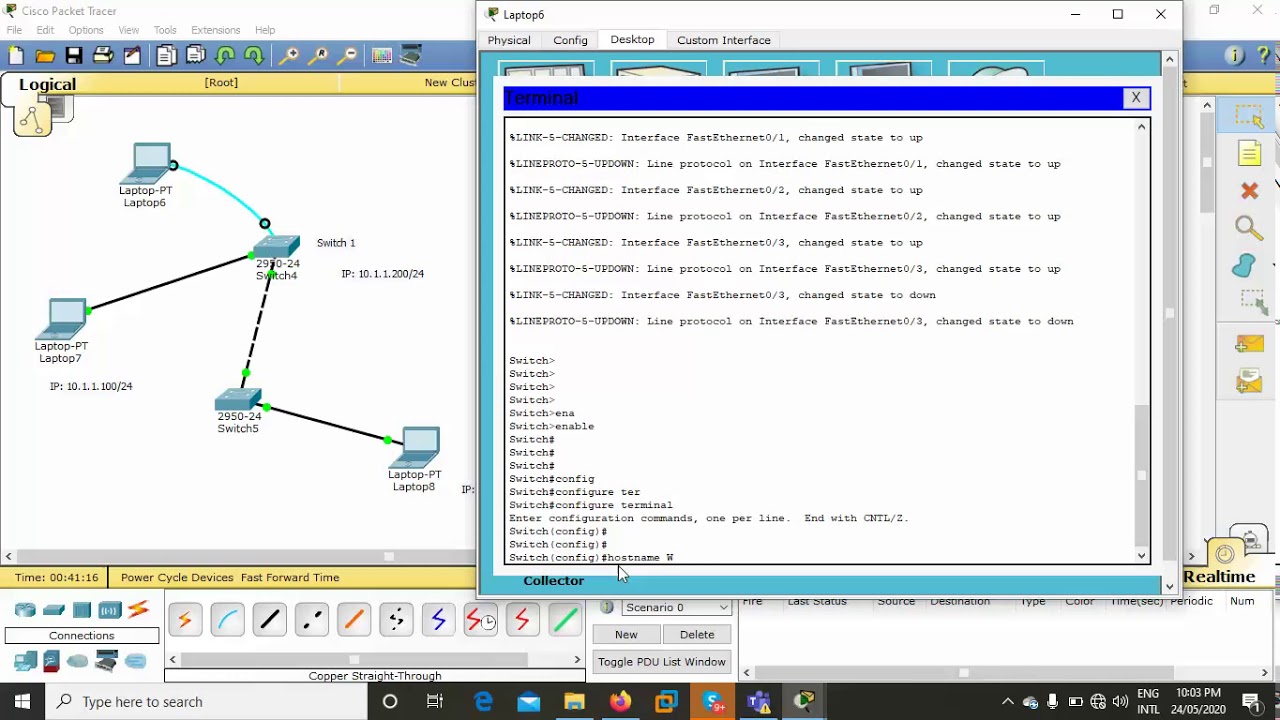Select the Console cable
This screenshot has width=1280, height=720.
[x=227, y=620]
